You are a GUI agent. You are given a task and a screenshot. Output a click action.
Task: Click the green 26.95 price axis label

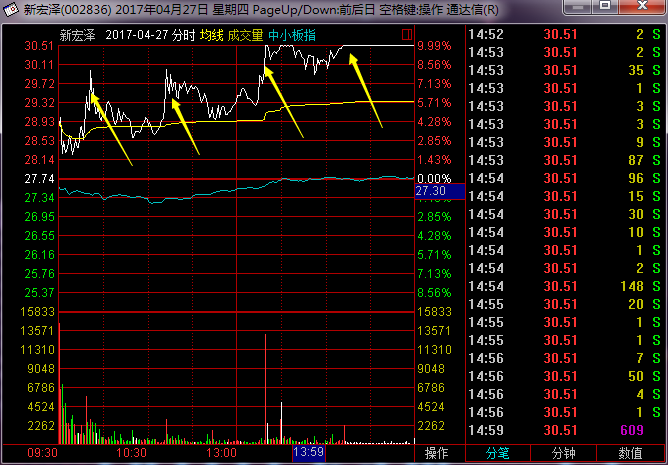click(39, 217)
